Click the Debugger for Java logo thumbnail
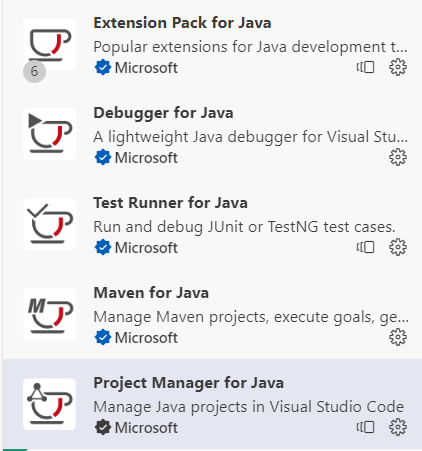 pos(50,134)
